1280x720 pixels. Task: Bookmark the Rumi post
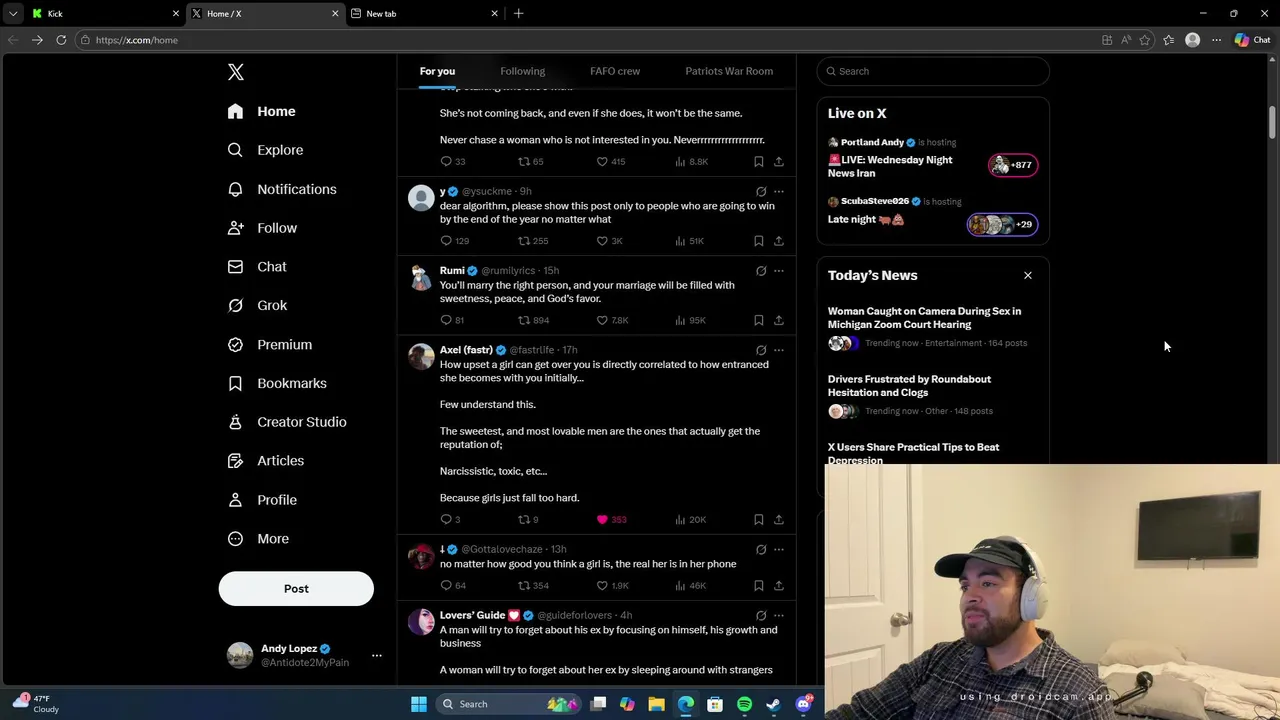(x=759, y=320)
